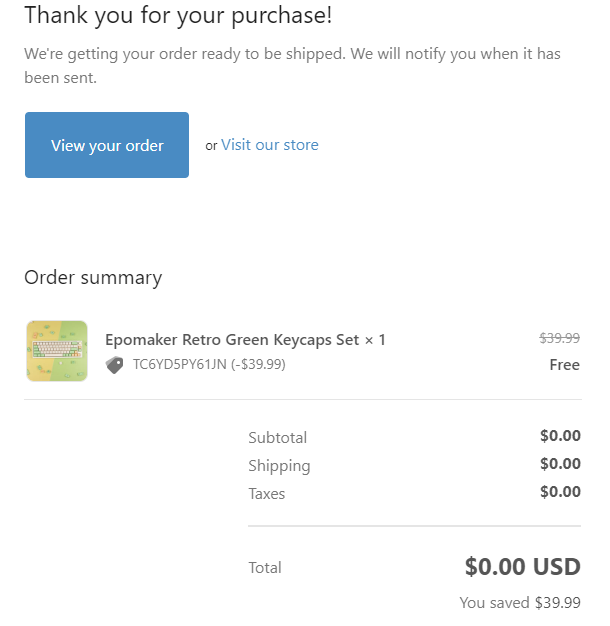
Task: Click the Free price label
Action: tap(564, 365)
